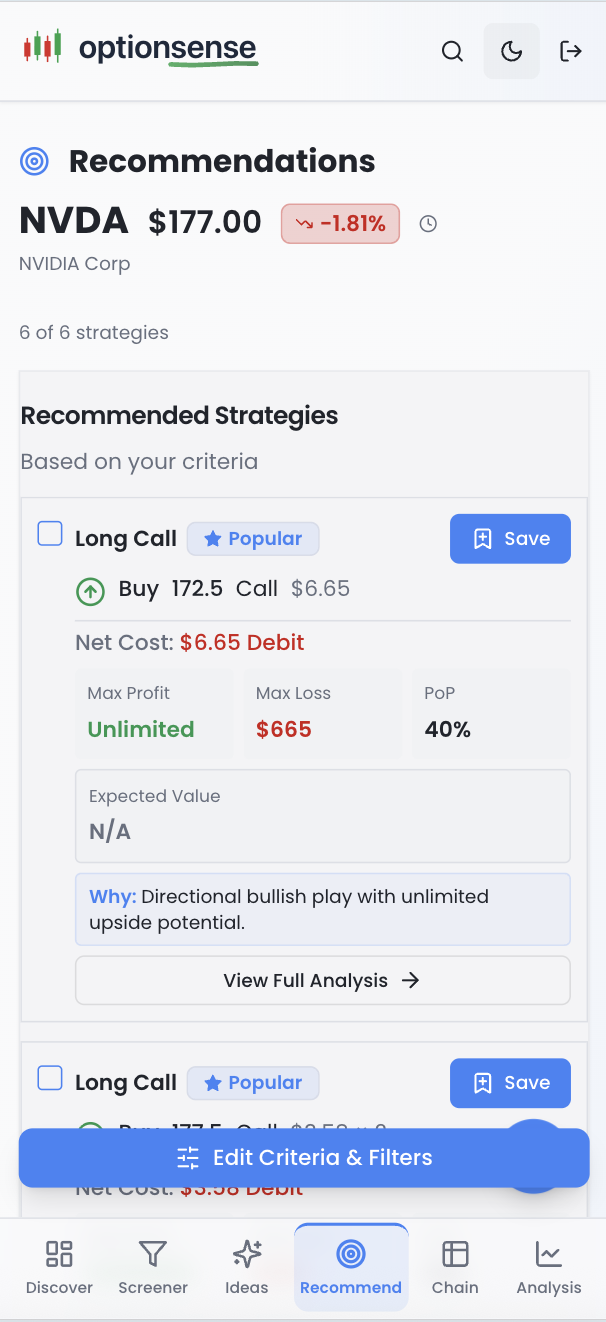Save the first Long Call strategy
Image resolution: width=606 pixels, height=1322 pixels.
pyautogui.click(x=510, y=539)
